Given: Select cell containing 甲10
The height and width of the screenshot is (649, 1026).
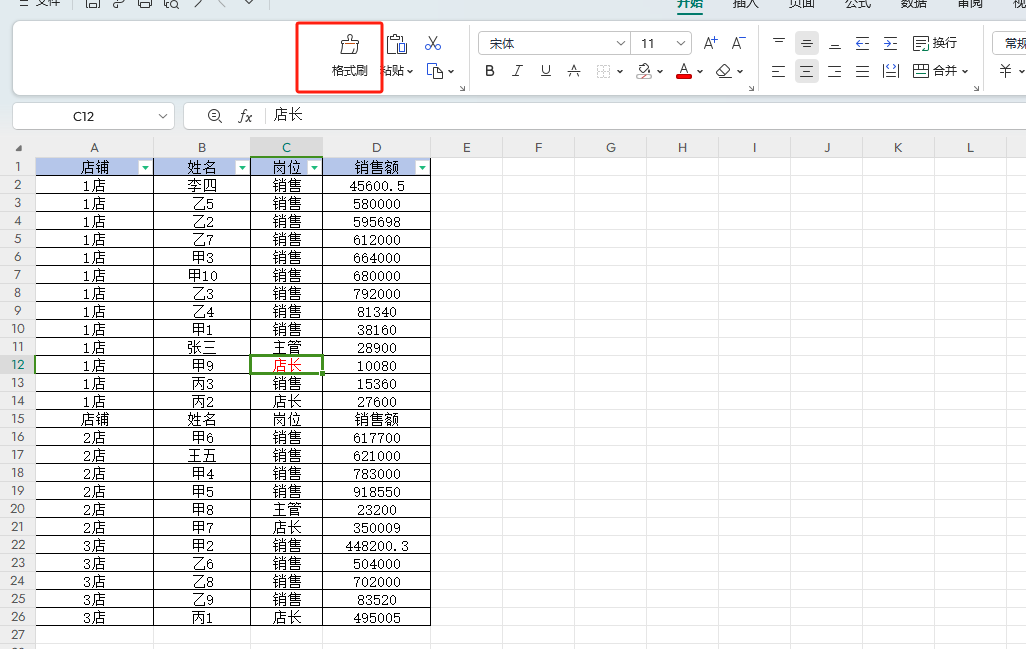Looking at the screenshot, I should pos(202,275).
